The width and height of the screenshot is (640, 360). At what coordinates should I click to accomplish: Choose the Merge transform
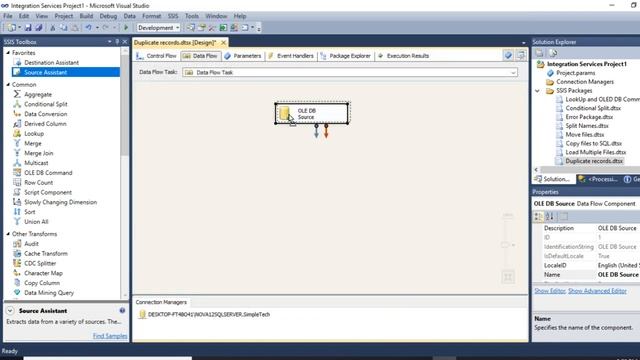click(33, 143)
